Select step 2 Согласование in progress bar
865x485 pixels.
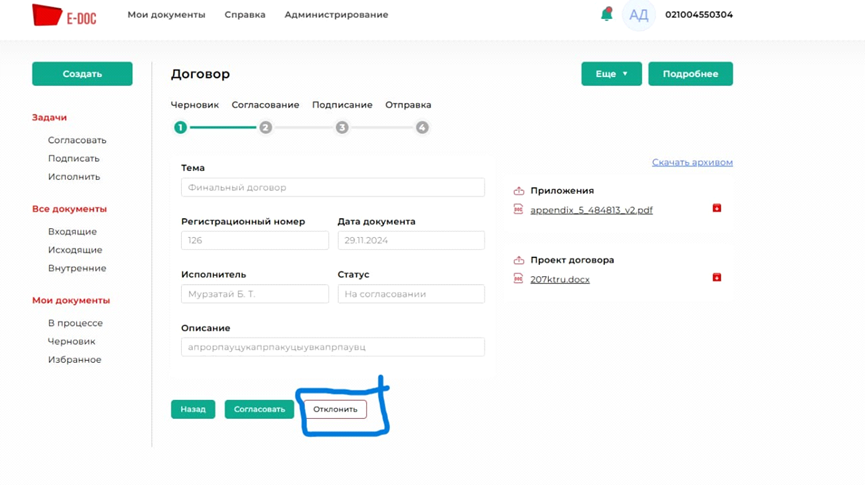pos(265,128)
